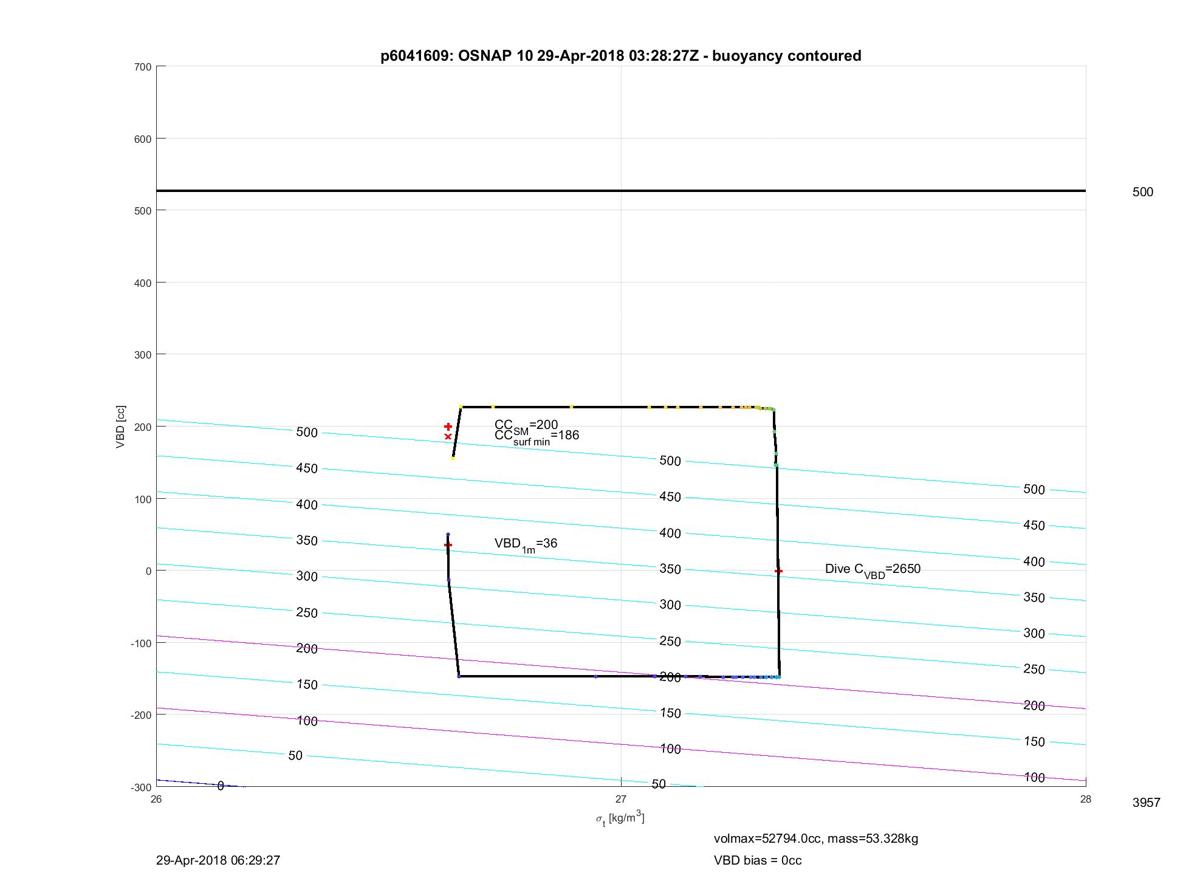Click the red plus marker beside CC_SM=200
This screenshot has width=1200, height=885.
tap(448, 427)
